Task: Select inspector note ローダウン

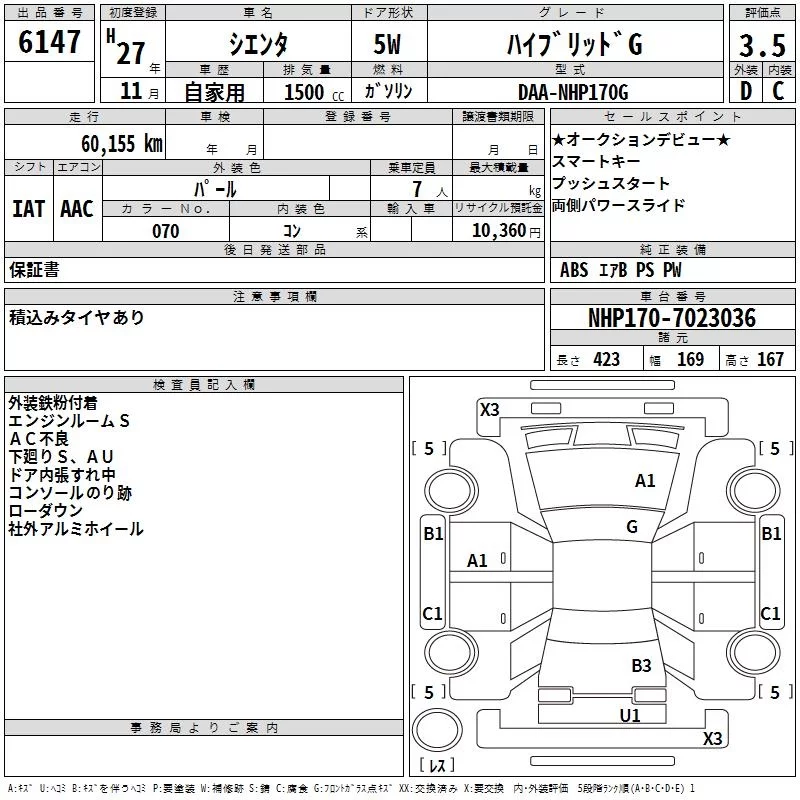Action: [45, 511]
